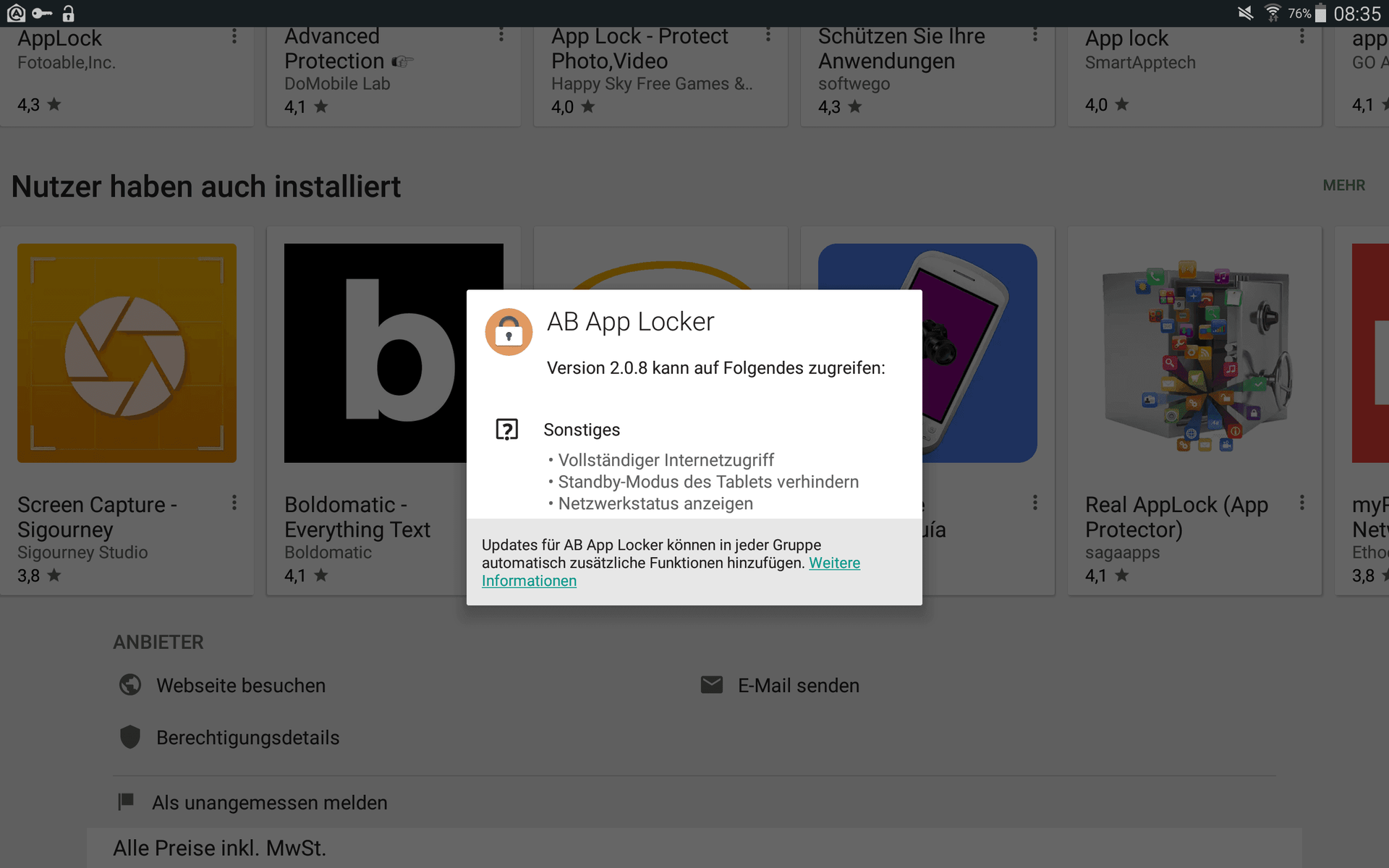Tap the flag icon to report inappropriate
The width and height of the screenshot is (1389, 868).
pyautogui.click(x=126, y=801)
